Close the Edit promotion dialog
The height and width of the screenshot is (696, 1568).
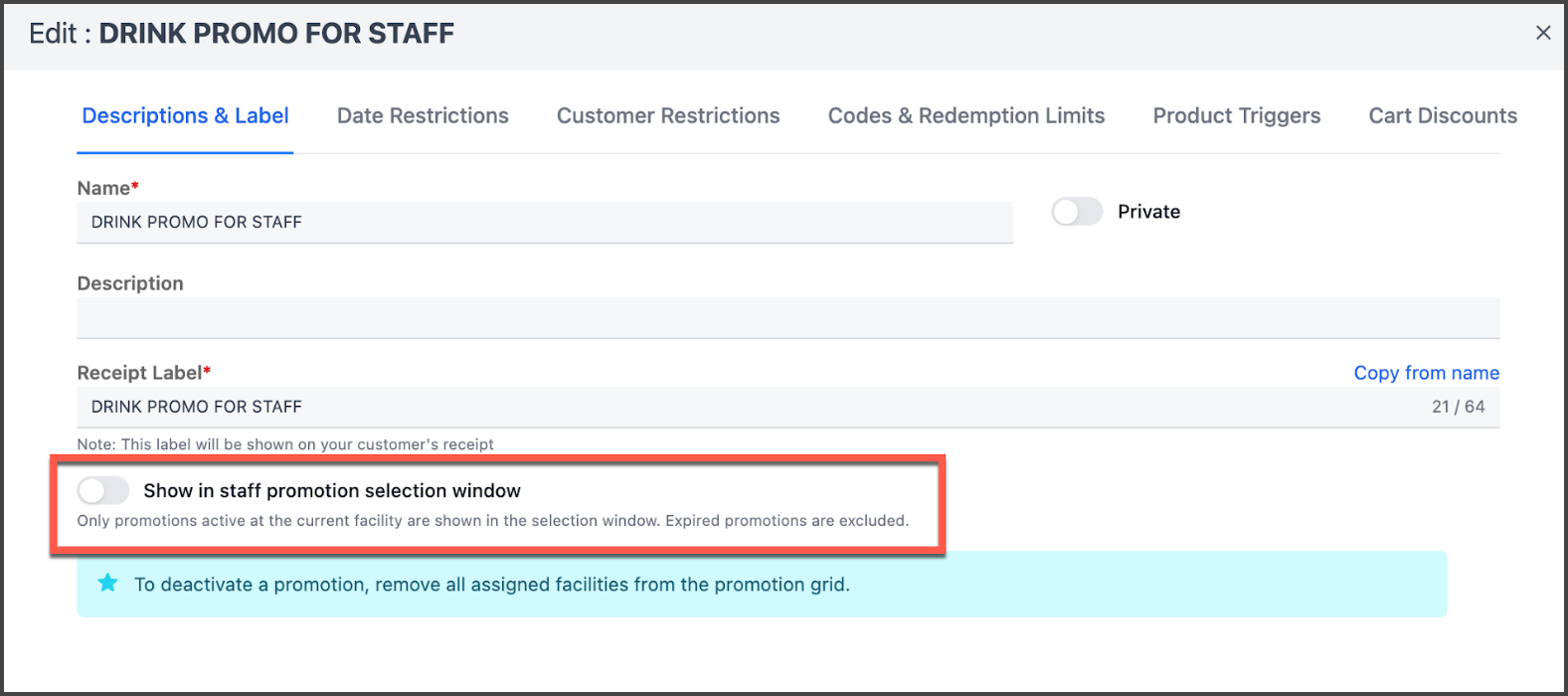point(1542,33)
